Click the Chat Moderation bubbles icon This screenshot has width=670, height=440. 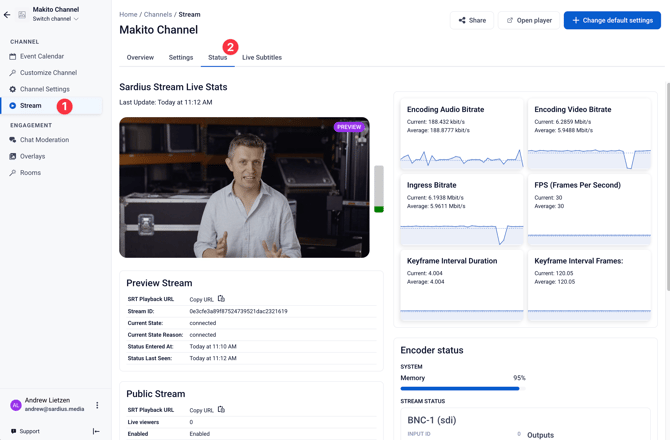click(x=12, y=140)
